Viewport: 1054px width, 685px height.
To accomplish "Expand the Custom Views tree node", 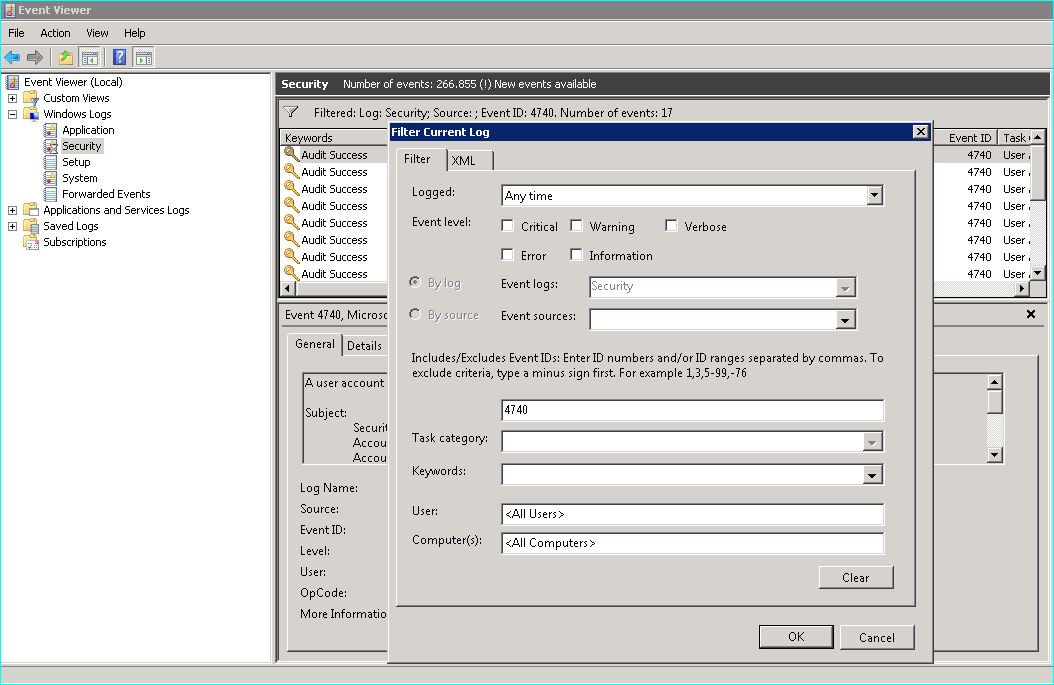I will 12,98.
